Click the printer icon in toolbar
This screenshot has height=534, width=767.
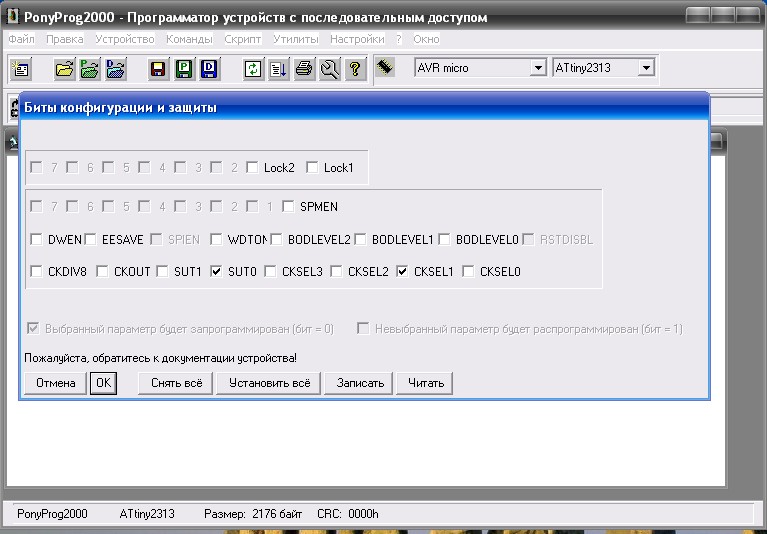coord(304,68)
